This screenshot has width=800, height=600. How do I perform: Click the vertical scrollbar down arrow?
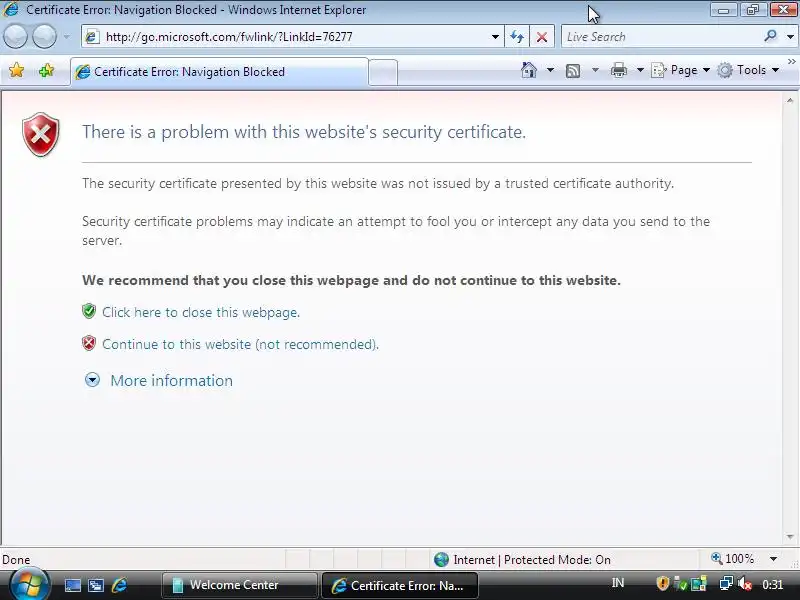click(x=790, y=537)
